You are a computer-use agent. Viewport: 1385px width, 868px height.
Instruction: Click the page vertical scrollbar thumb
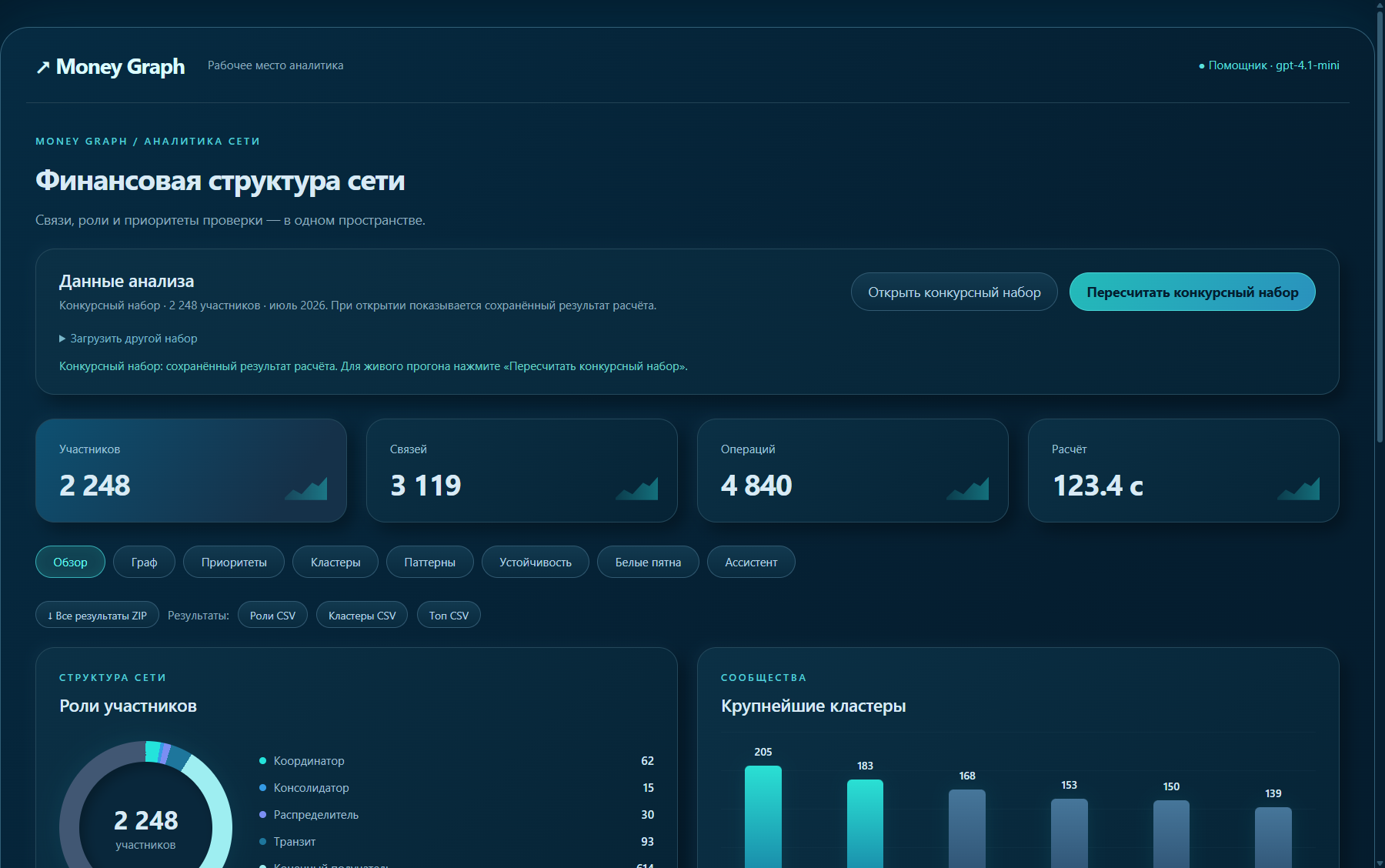coord(1380,226)
